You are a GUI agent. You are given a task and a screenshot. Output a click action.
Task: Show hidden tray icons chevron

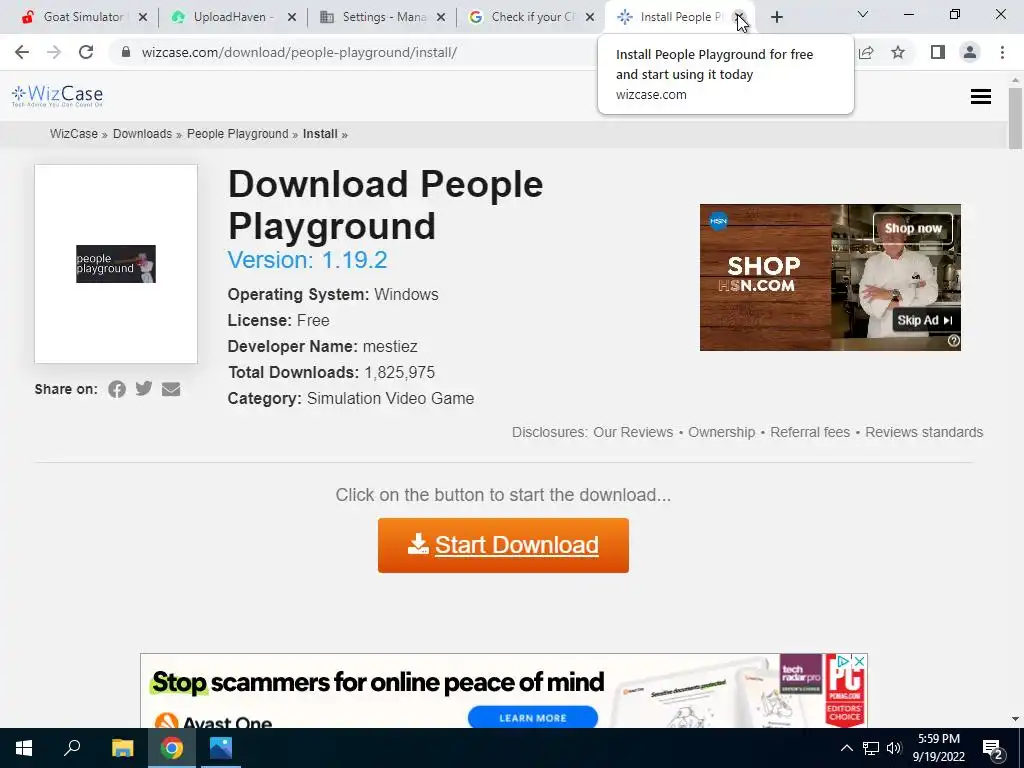click(x=846, y=748)
